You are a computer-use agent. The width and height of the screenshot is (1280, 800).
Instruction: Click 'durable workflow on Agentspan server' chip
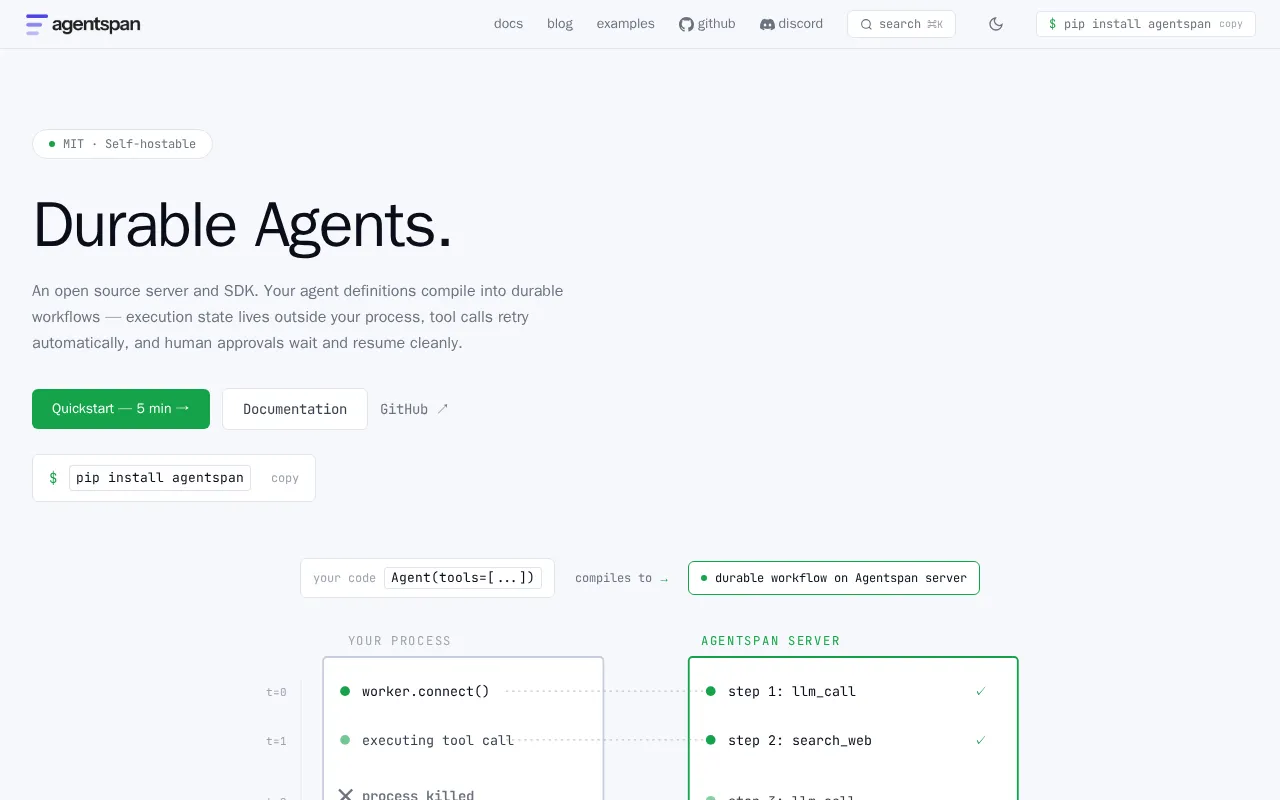point(834,578)
